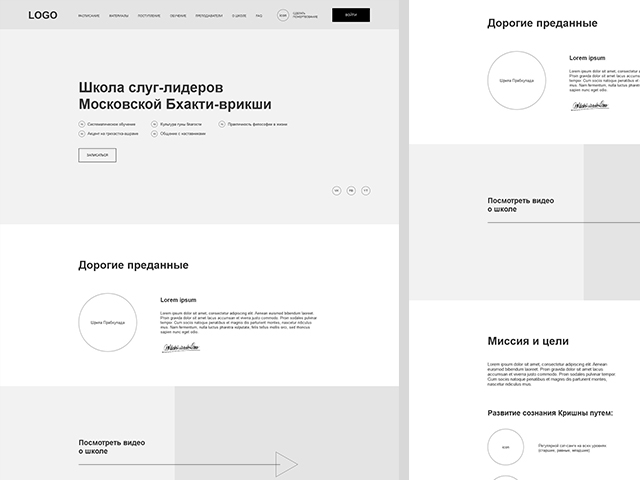The width and height of the screenshot is (640, 480).
Task: Open the Преподаватели menu item
Action: (209, 16)
